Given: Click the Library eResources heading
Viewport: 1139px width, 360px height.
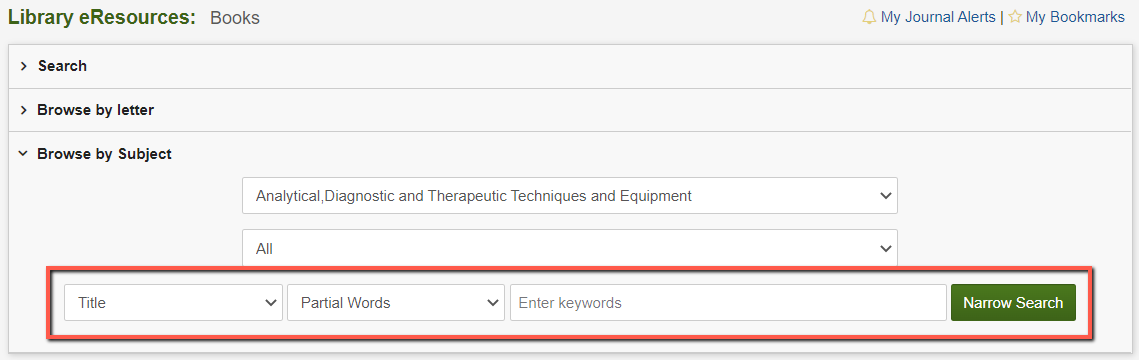Looking at the screenshot, I should point(102,18).
